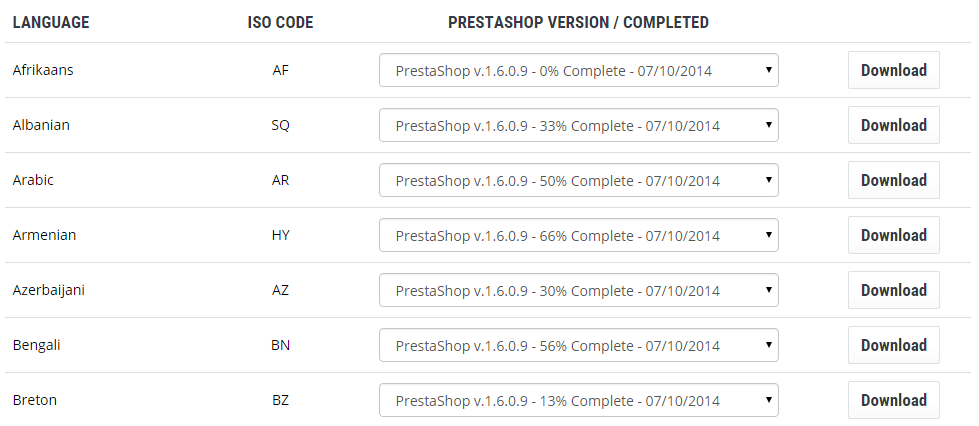Open the Arabic 50% Complete dropdown
The width and height of the screenshot is (979, 426).
578,180
